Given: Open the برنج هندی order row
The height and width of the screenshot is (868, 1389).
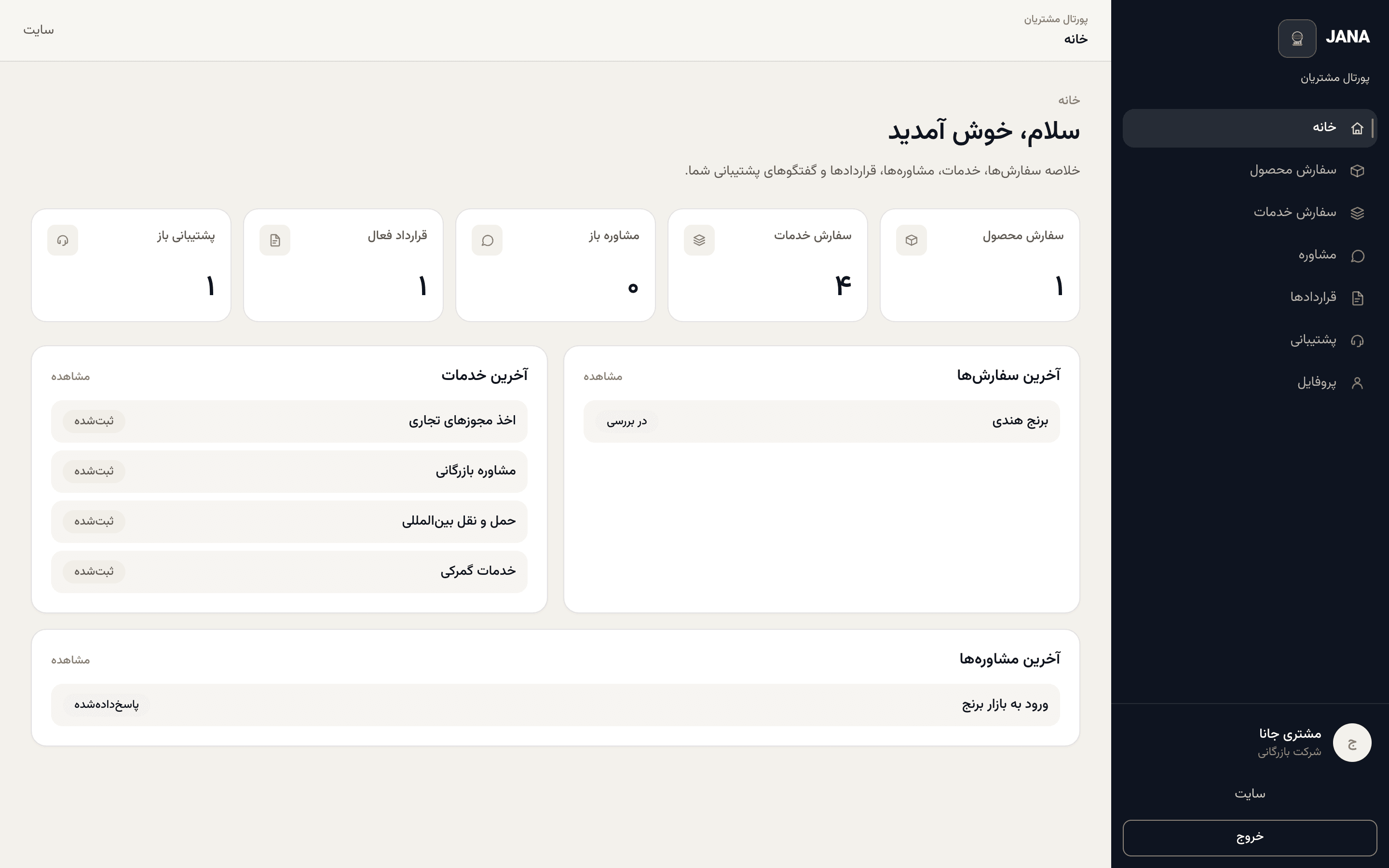Looking at the screenshot, I should click(x=821, y=421).
